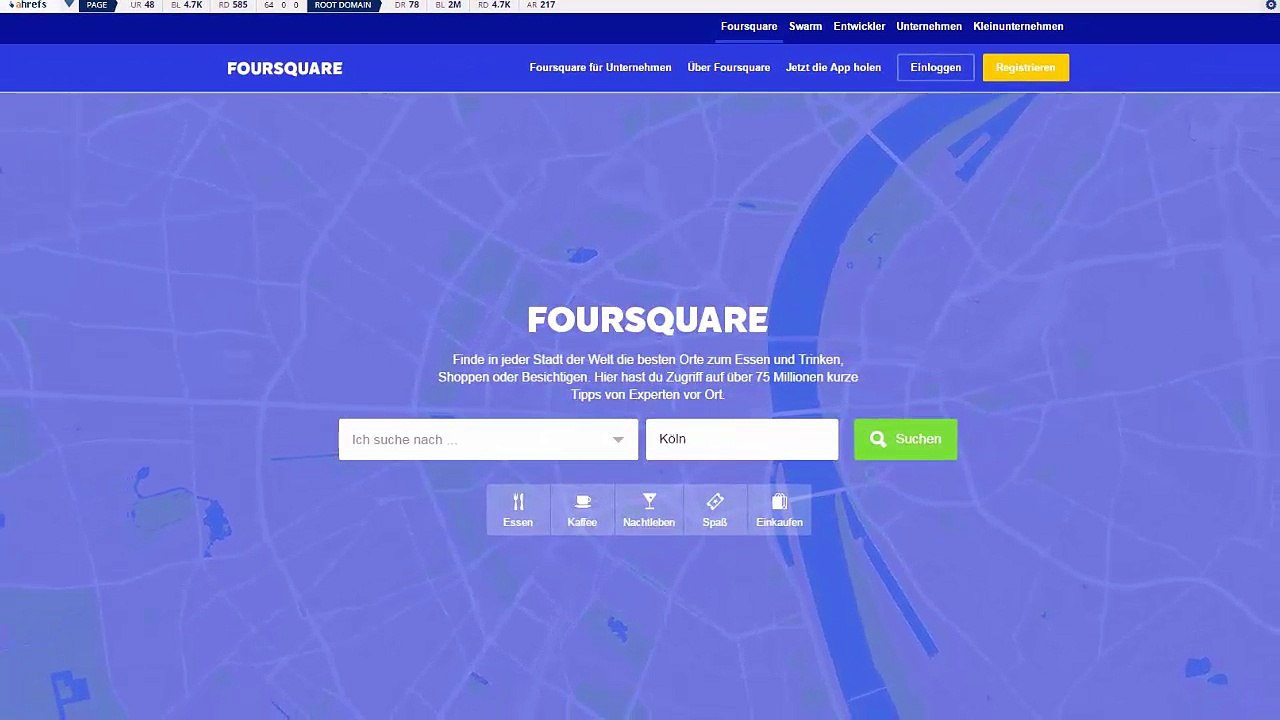This screenshot has height=720, width=1280.
Task: Click the RD 585 metric
Action: pyautogui.click(x=233, y=5)
